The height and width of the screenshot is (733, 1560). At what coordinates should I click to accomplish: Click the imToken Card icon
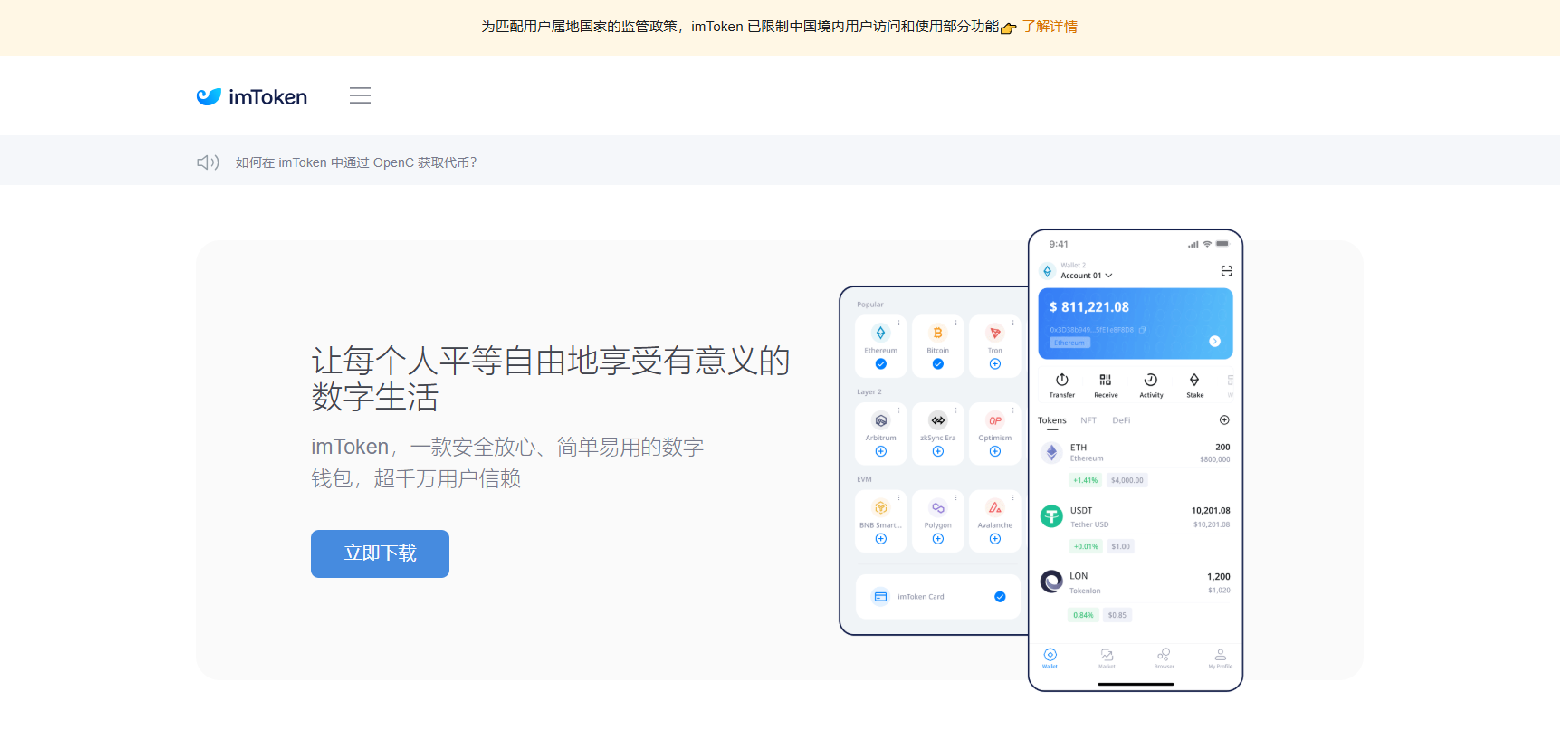[x=880, y=596]
